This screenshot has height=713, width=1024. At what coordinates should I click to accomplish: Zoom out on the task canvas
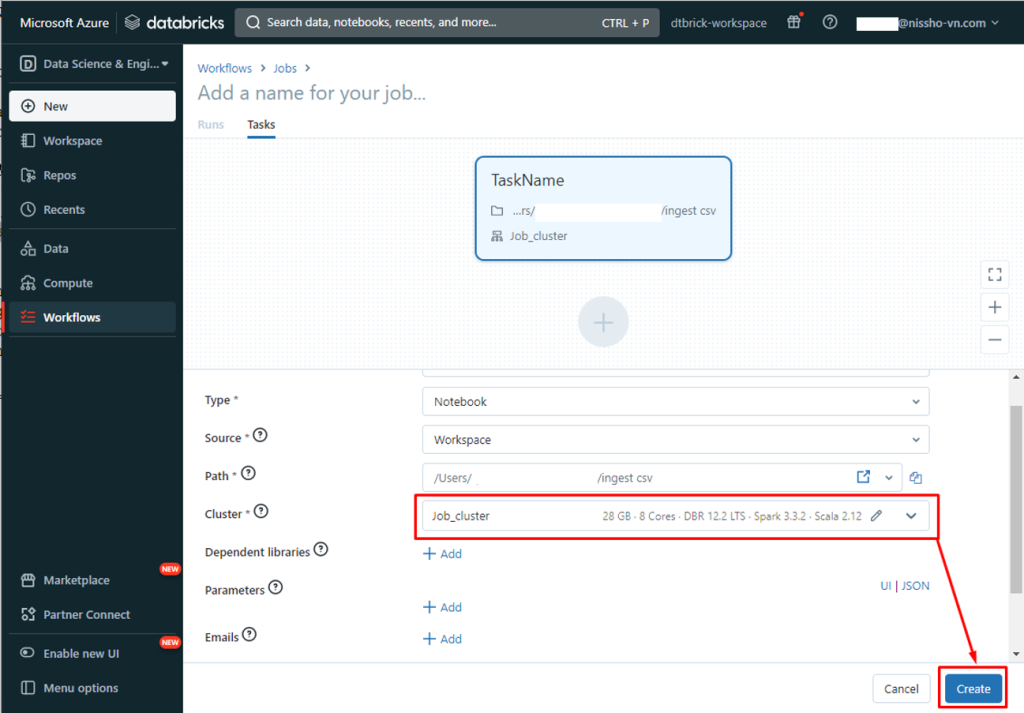click(994, 340)
